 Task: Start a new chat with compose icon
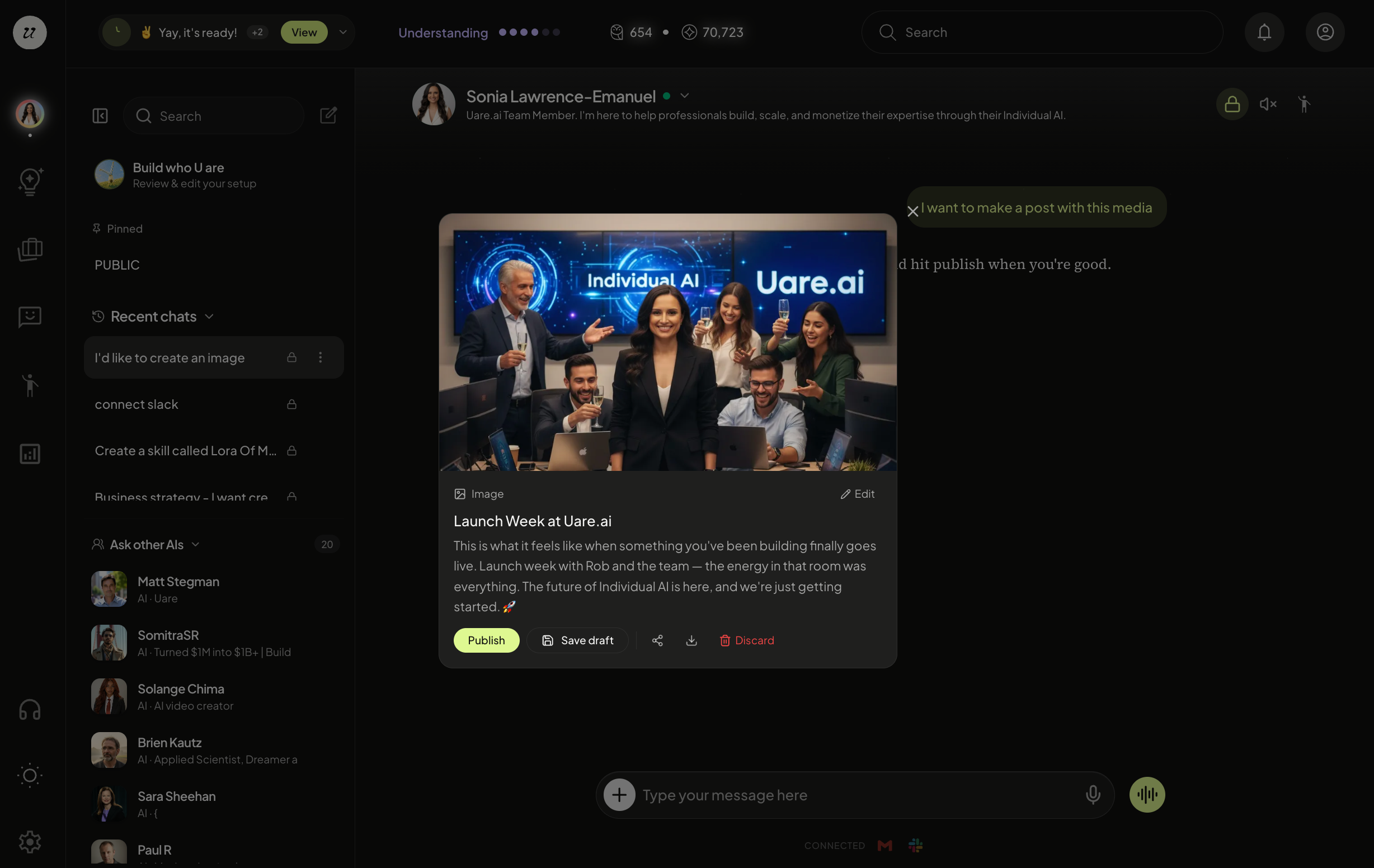click(328, 115)
